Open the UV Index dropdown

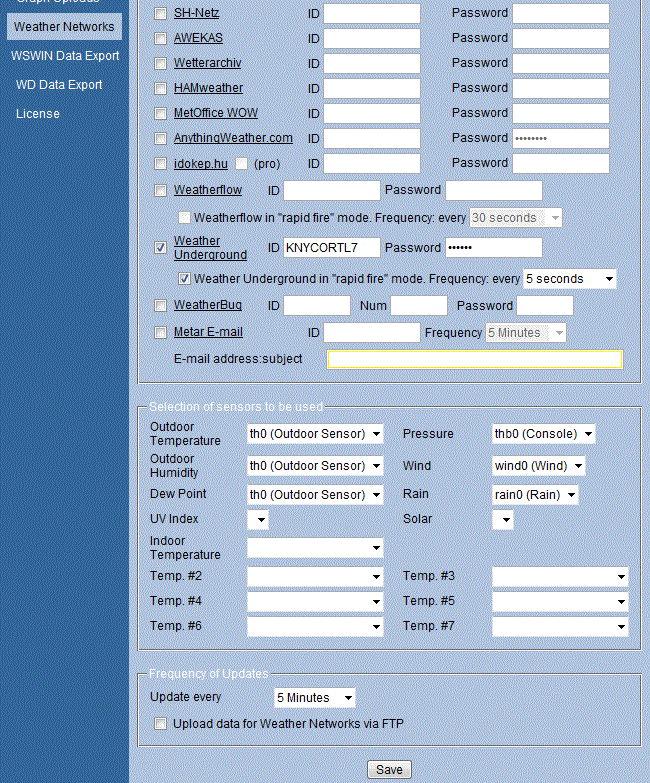pos(258,520)
